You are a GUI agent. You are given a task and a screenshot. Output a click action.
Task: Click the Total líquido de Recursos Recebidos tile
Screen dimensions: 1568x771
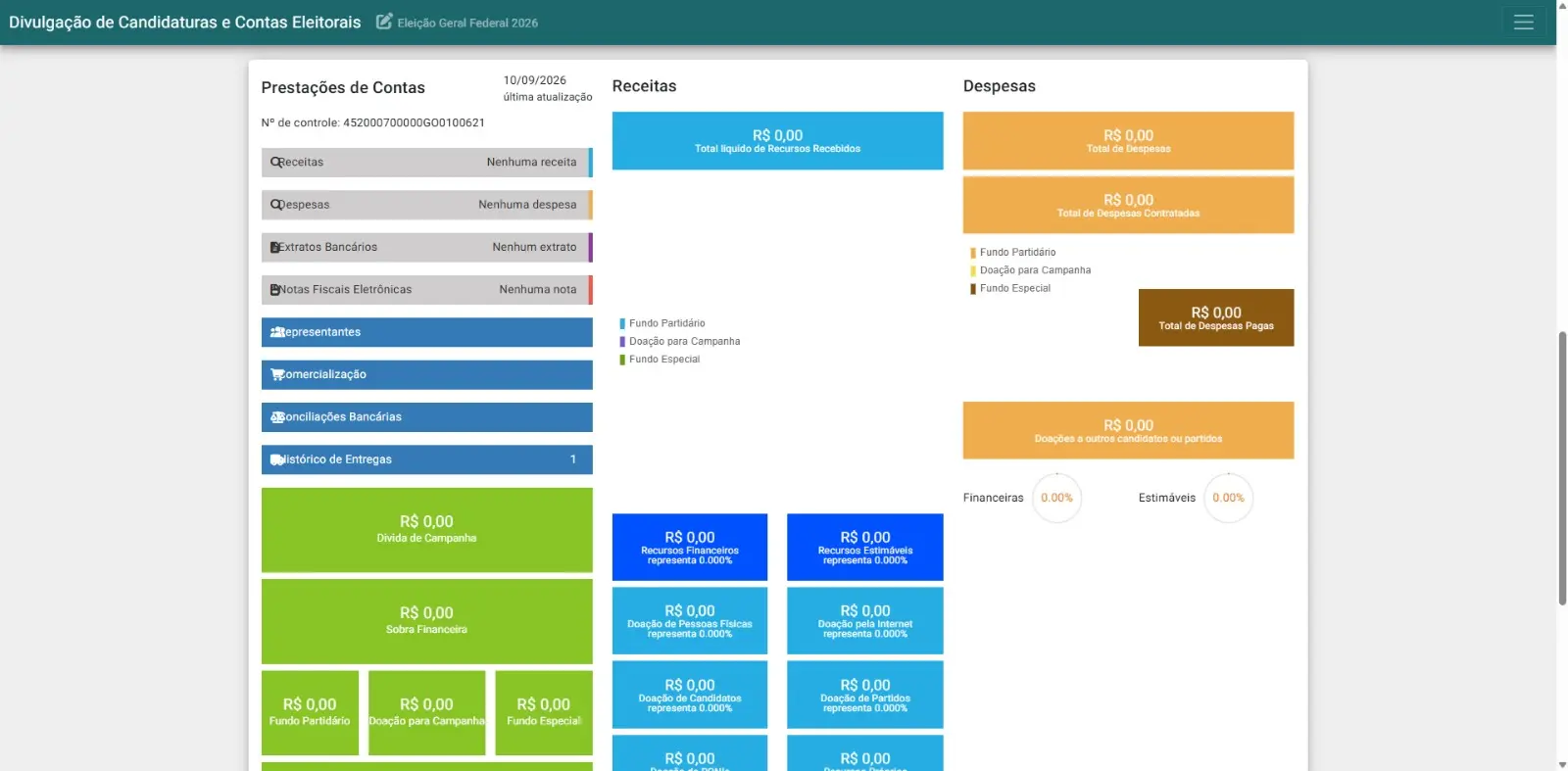point(777,141)
